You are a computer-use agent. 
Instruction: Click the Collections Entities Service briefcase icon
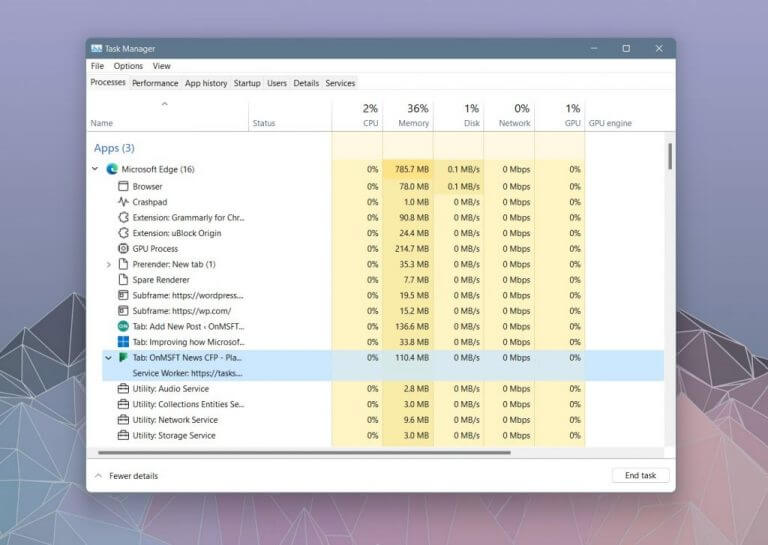pos(123,404)
